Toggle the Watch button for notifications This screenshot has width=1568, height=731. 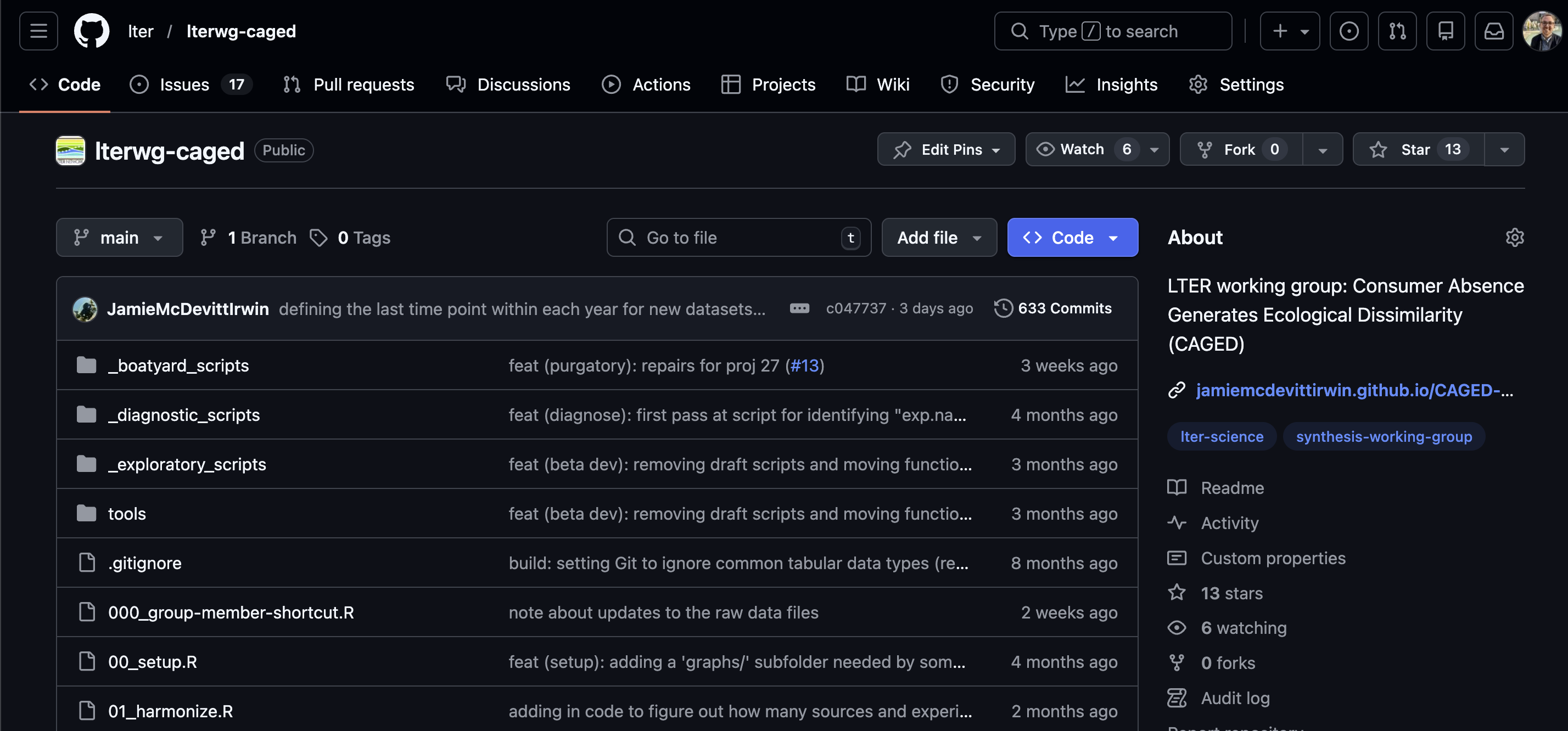(1082, 150)
